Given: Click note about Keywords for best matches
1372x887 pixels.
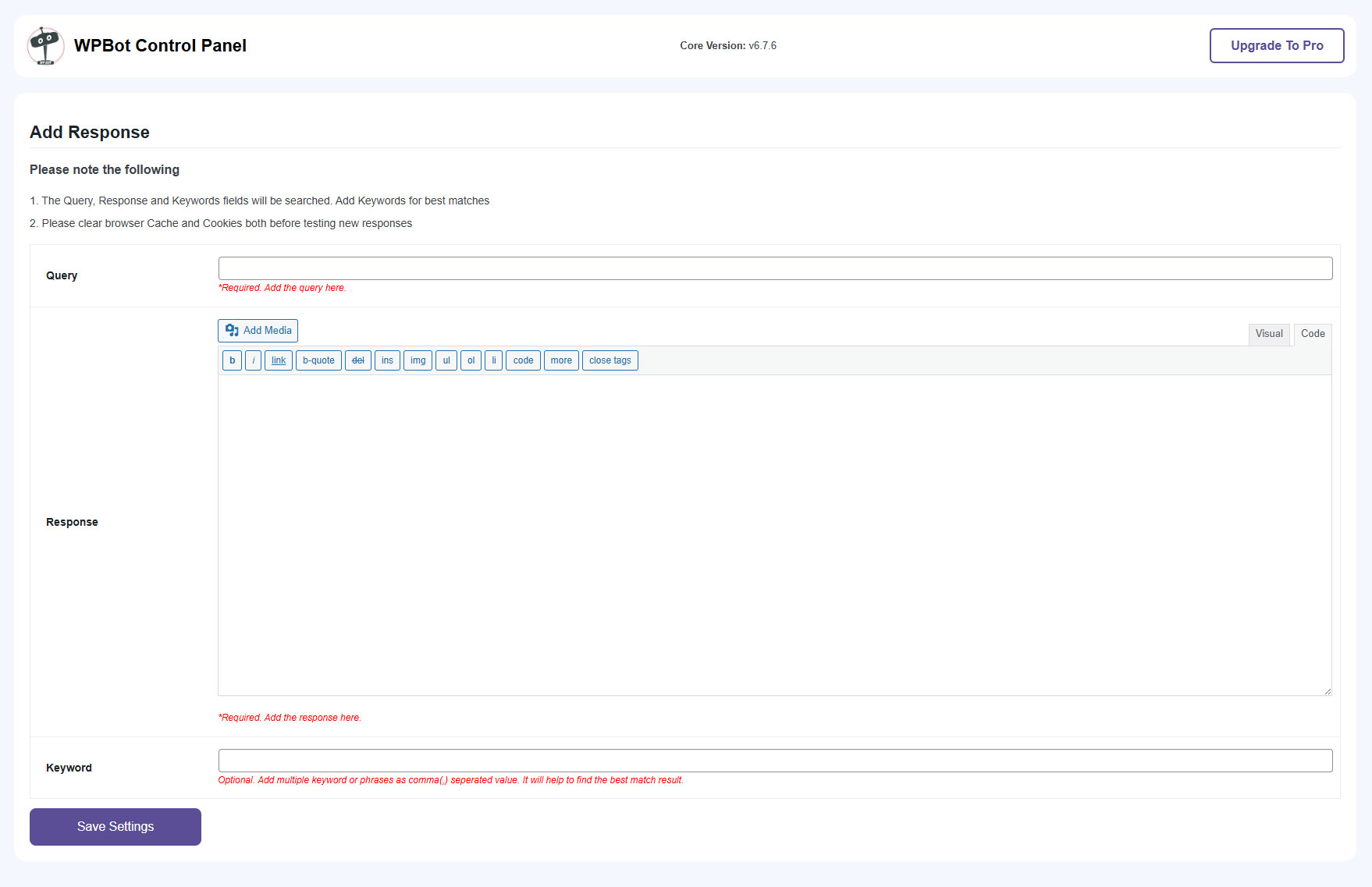Looking at the screenshot, I should coord(259,201).
